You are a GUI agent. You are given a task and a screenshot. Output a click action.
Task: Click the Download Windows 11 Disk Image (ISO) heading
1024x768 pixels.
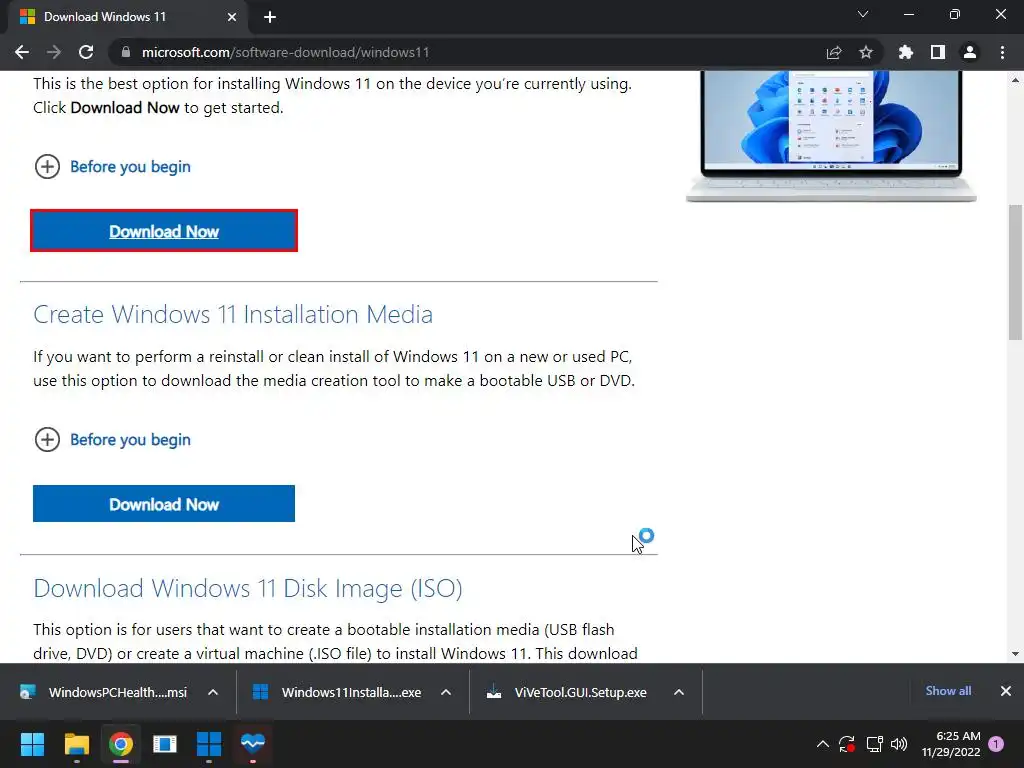point(248,588)
